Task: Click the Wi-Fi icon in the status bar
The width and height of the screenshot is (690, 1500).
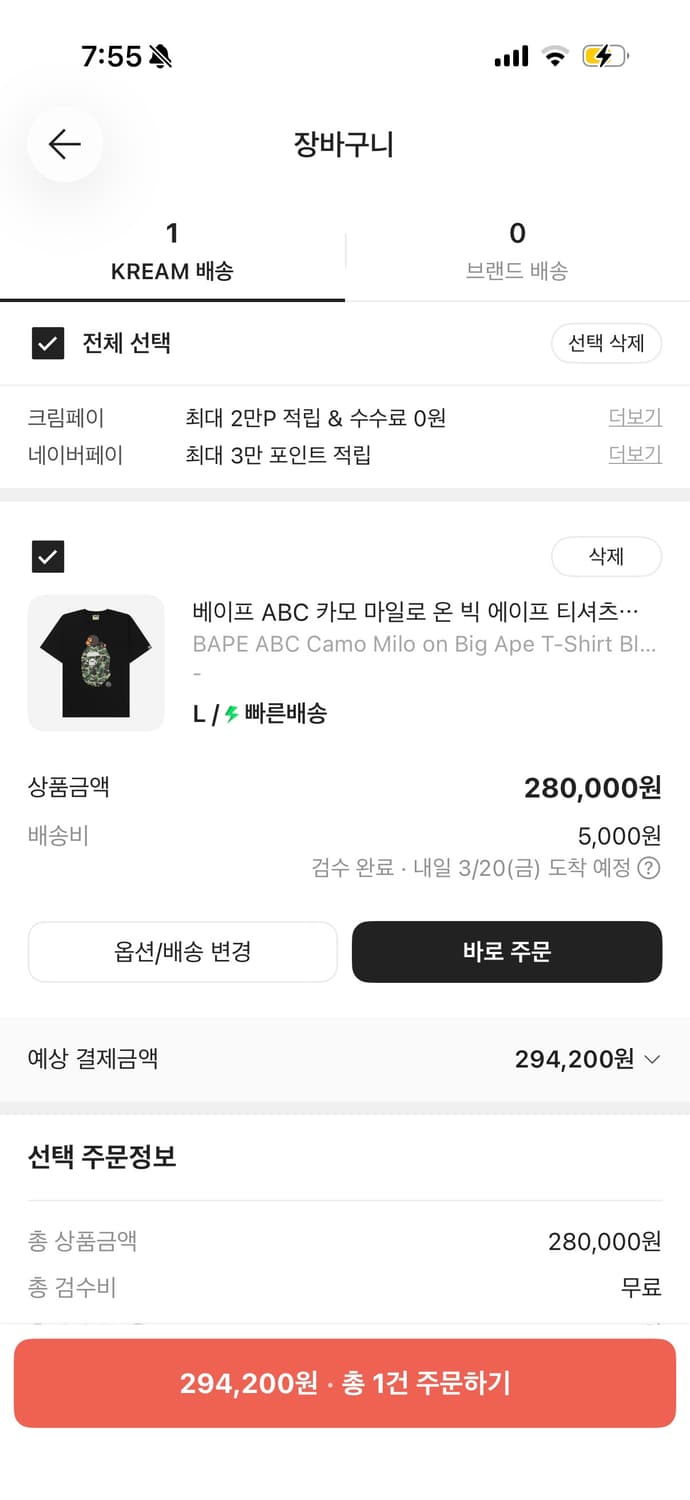Action: tap(556, 57)
